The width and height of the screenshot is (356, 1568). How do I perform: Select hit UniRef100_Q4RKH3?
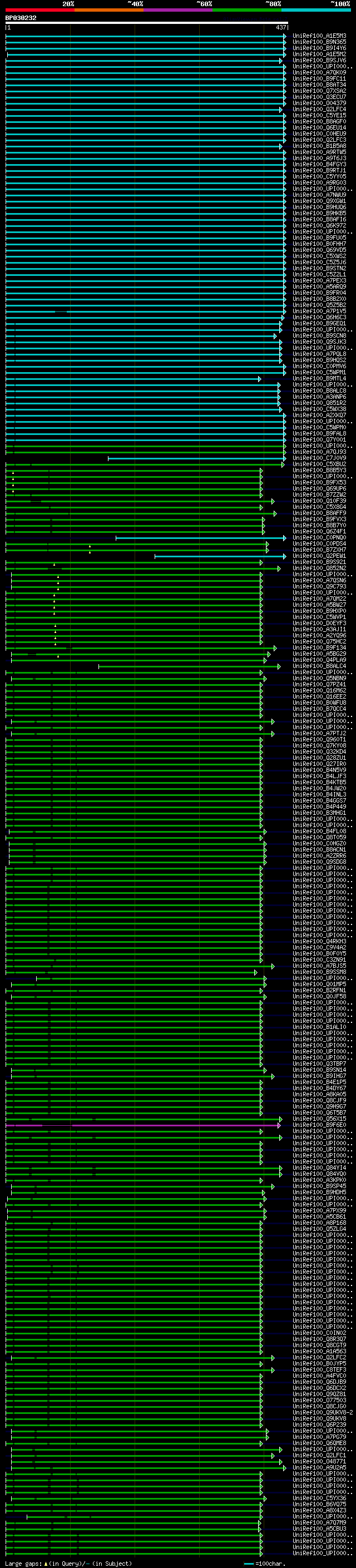tap(319, 941)
